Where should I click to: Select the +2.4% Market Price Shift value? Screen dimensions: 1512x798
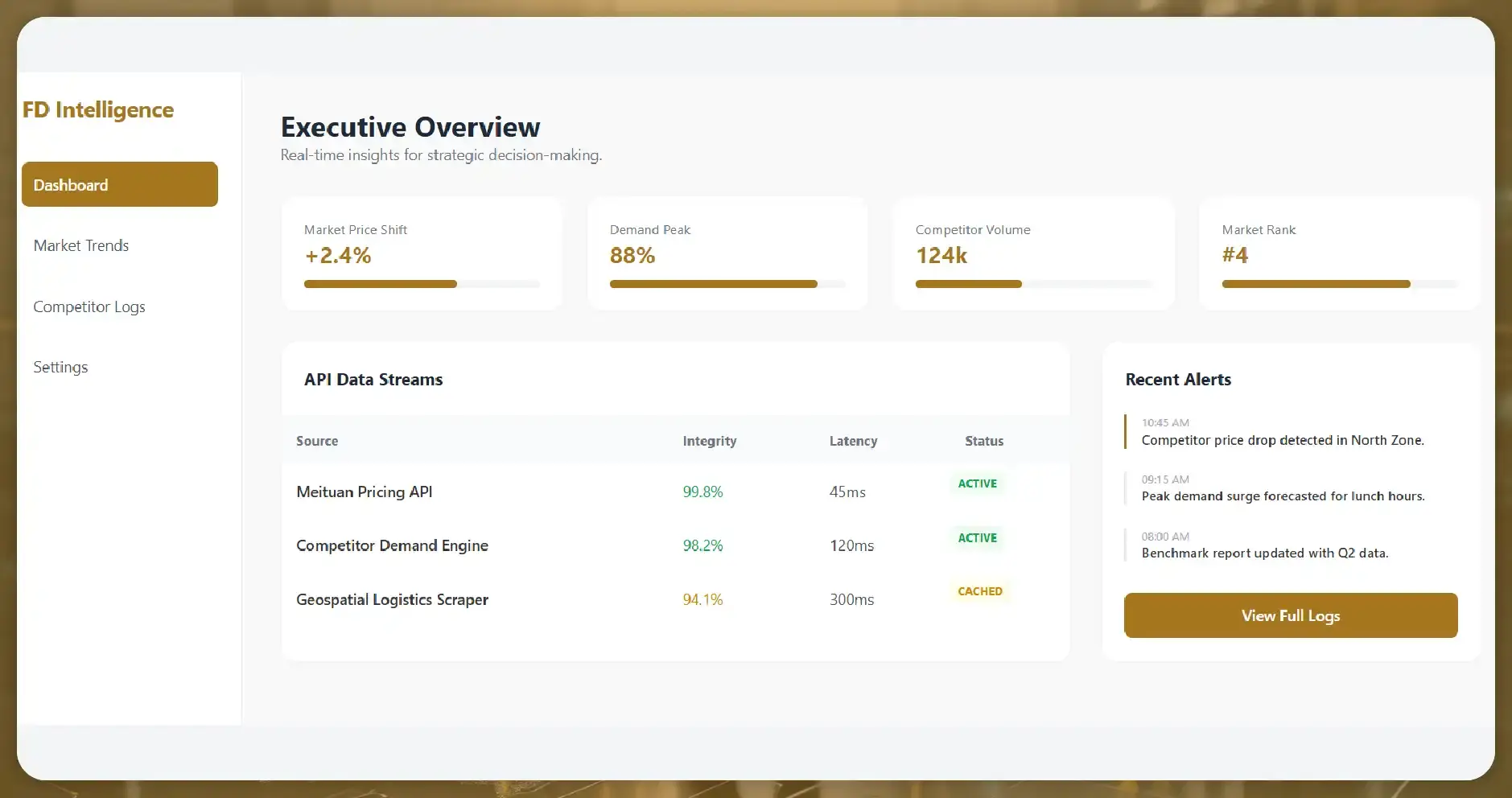click(338, 256)
